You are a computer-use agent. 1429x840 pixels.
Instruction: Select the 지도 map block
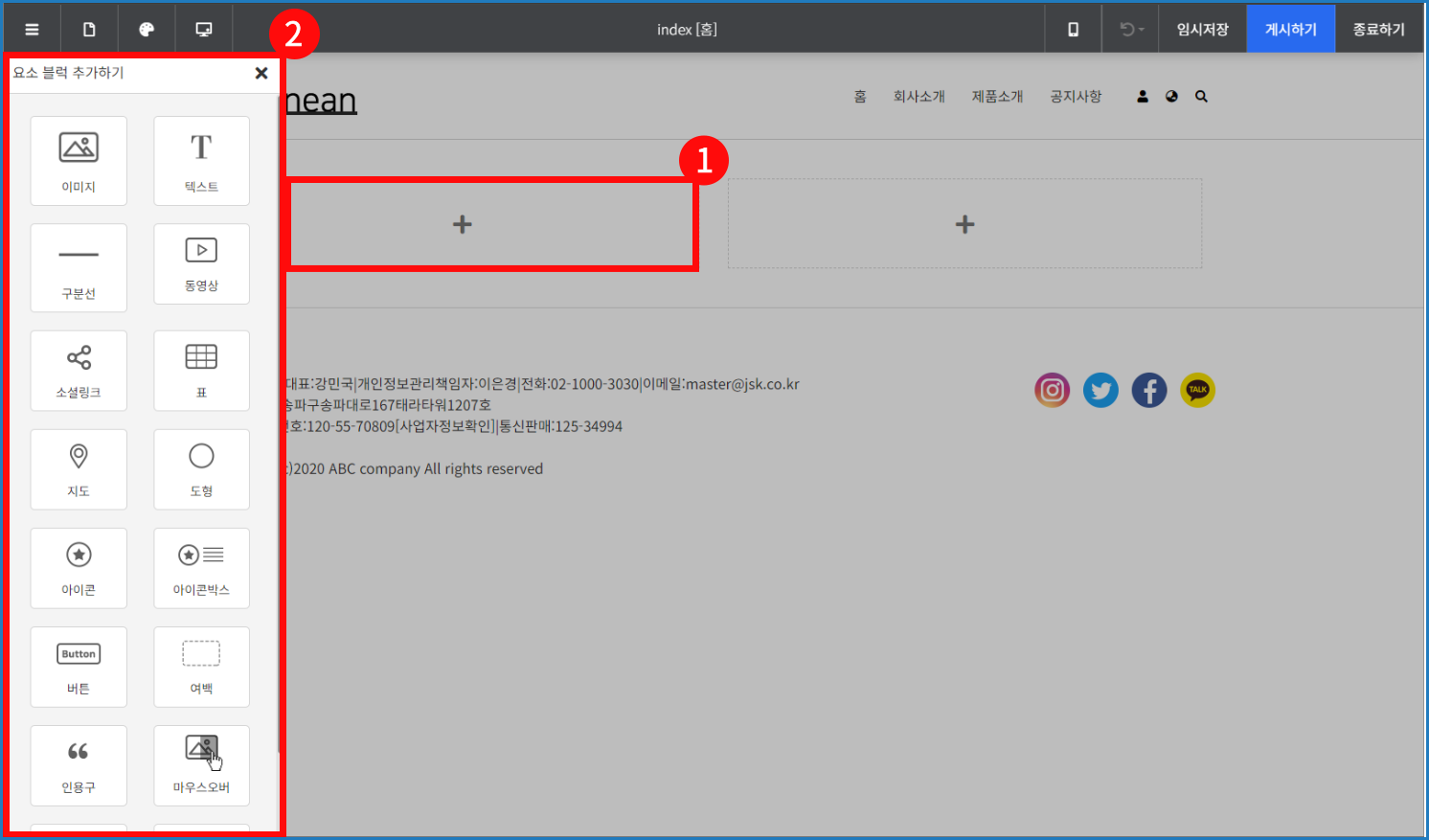[79, 469]
